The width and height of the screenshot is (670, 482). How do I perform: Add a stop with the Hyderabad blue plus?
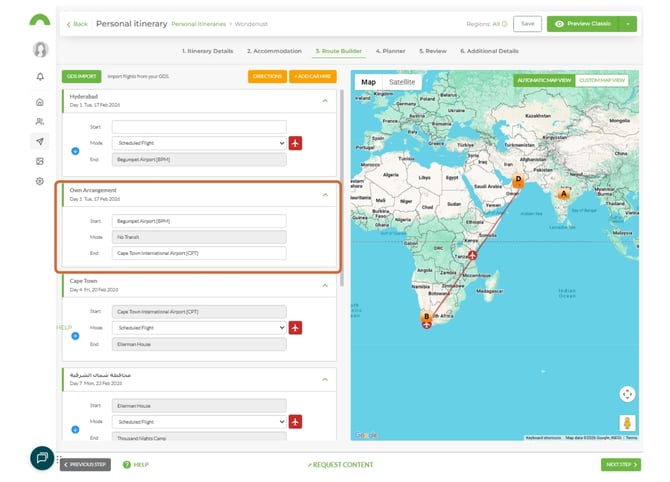(75, 151)
